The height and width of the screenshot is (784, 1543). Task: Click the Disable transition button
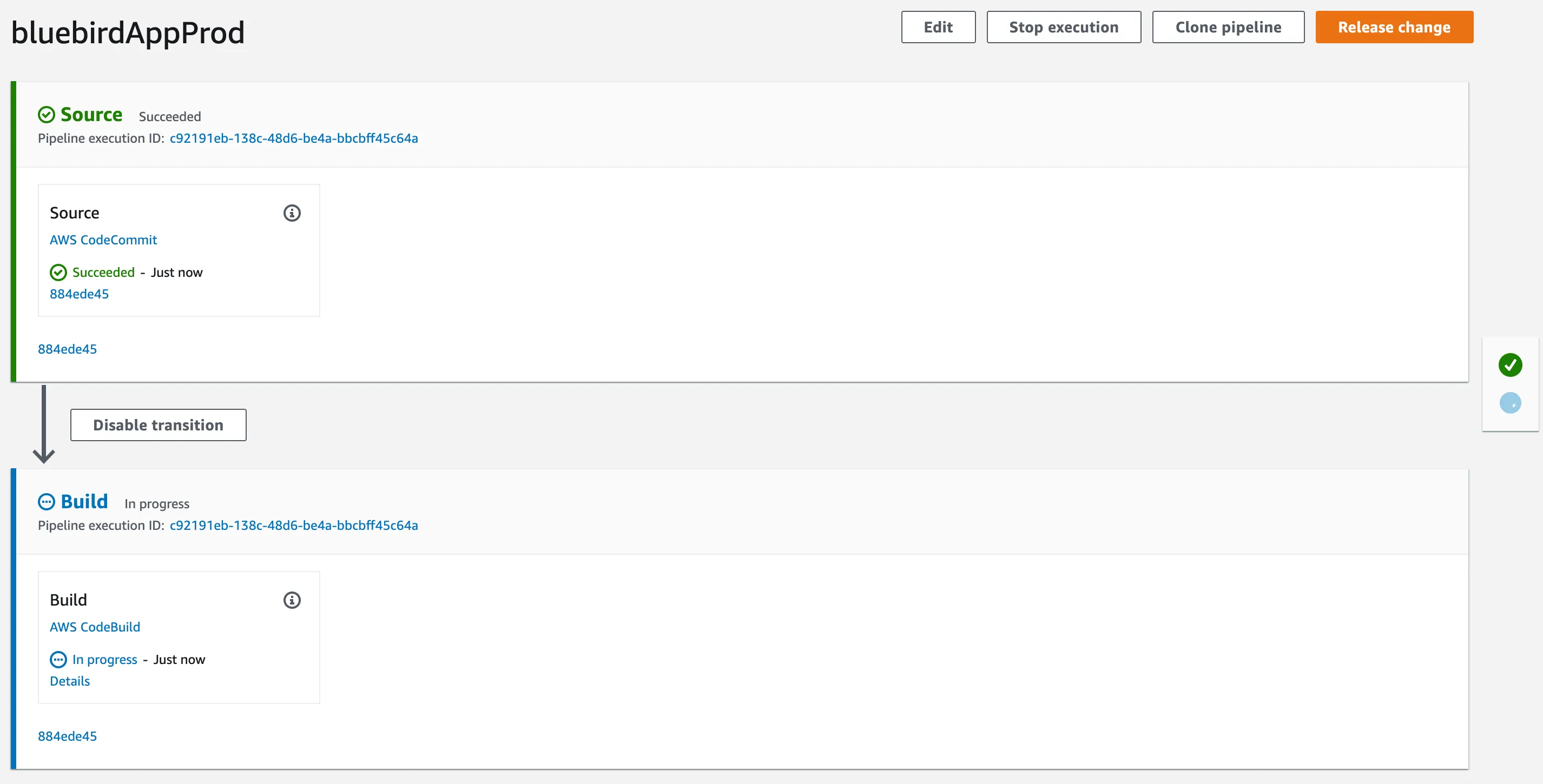(158, 424)
